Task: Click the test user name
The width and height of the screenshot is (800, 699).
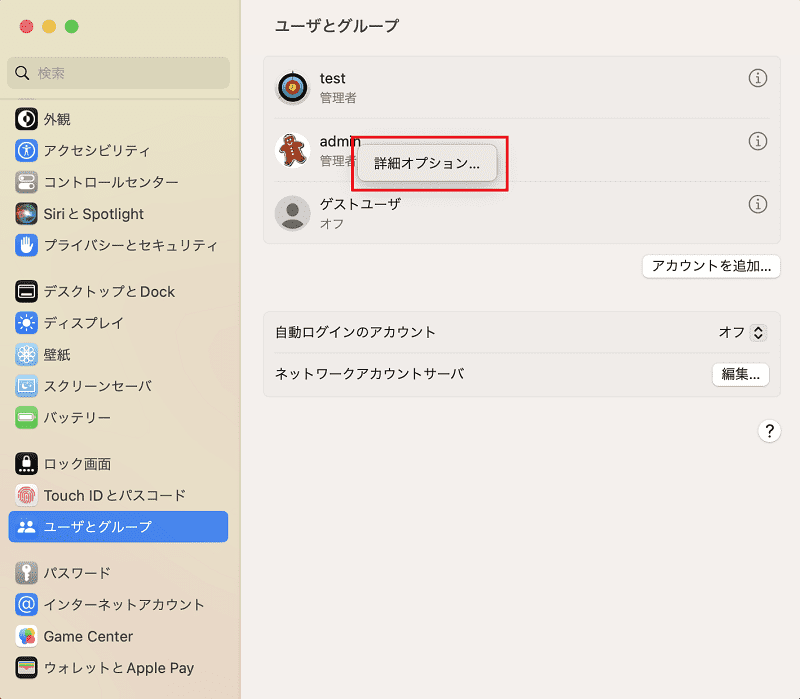Action: [x=333, y=78]
